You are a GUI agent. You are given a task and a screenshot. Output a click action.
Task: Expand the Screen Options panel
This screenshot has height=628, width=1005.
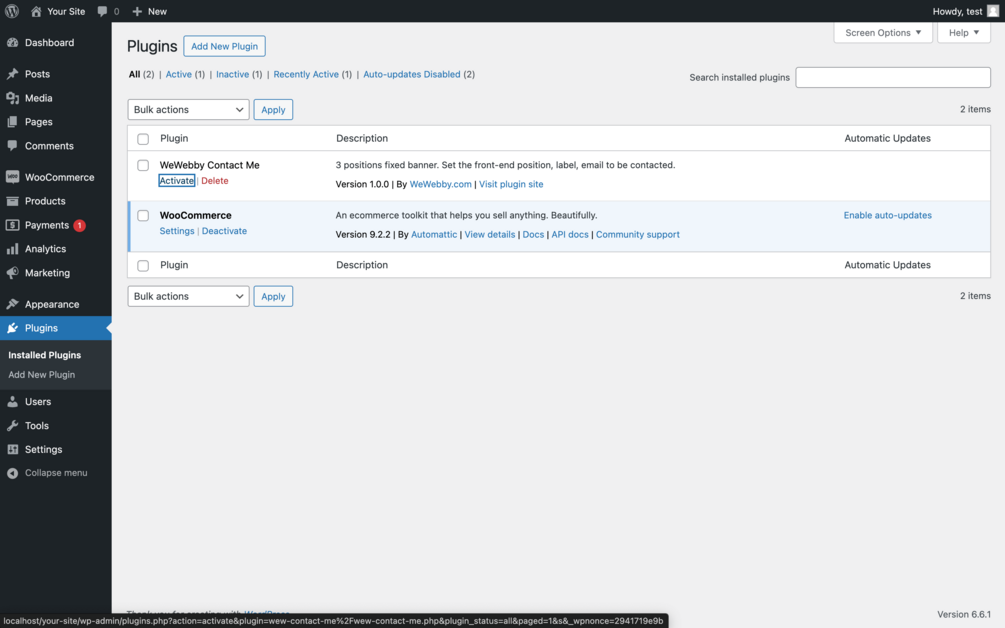point(883,33)
